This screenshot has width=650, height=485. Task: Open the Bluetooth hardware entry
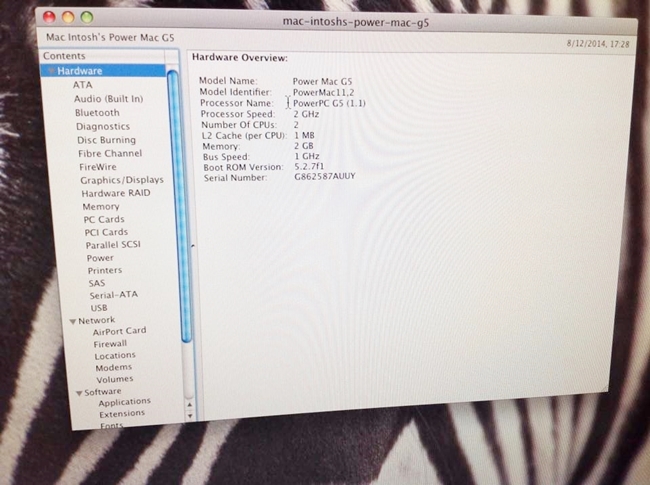[x=97, y=113]
